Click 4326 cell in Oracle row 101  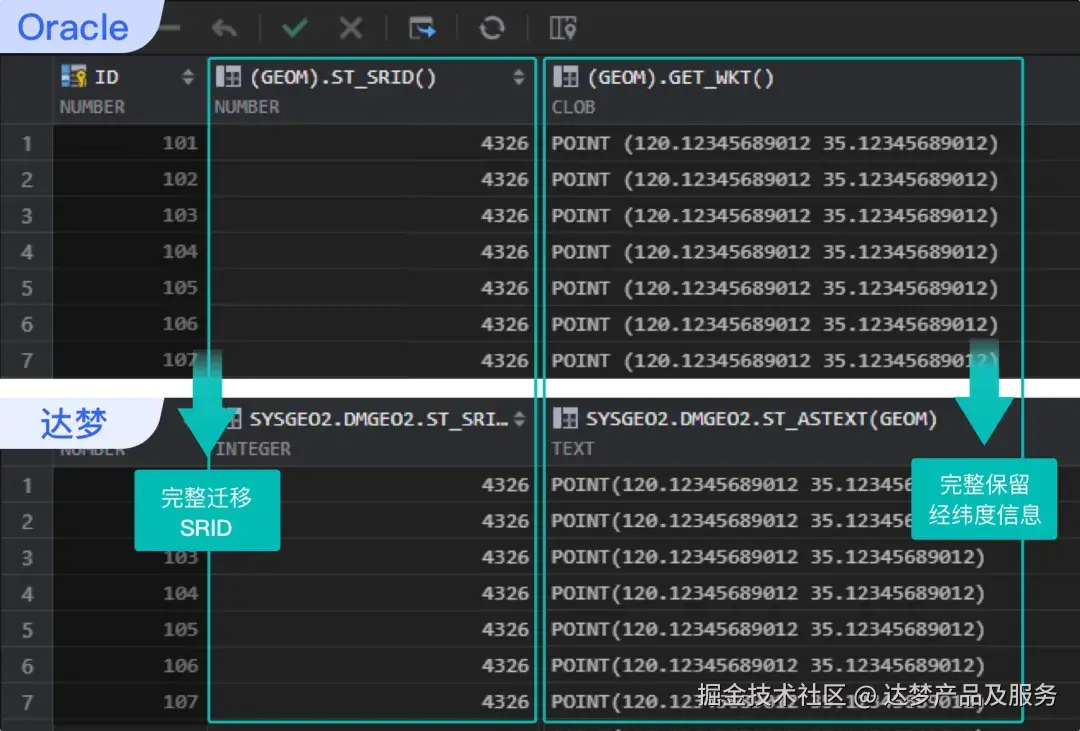point(373,143)
